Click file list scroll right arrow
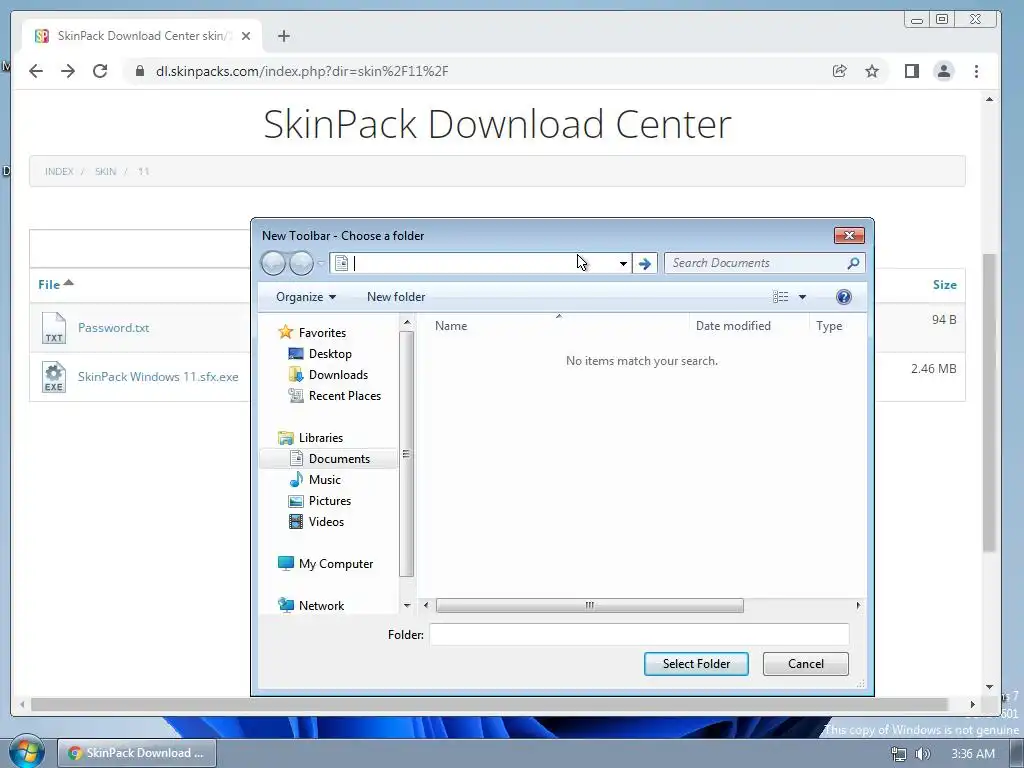1024x768 pixels. pyautogui.click(x=858, y=605)
